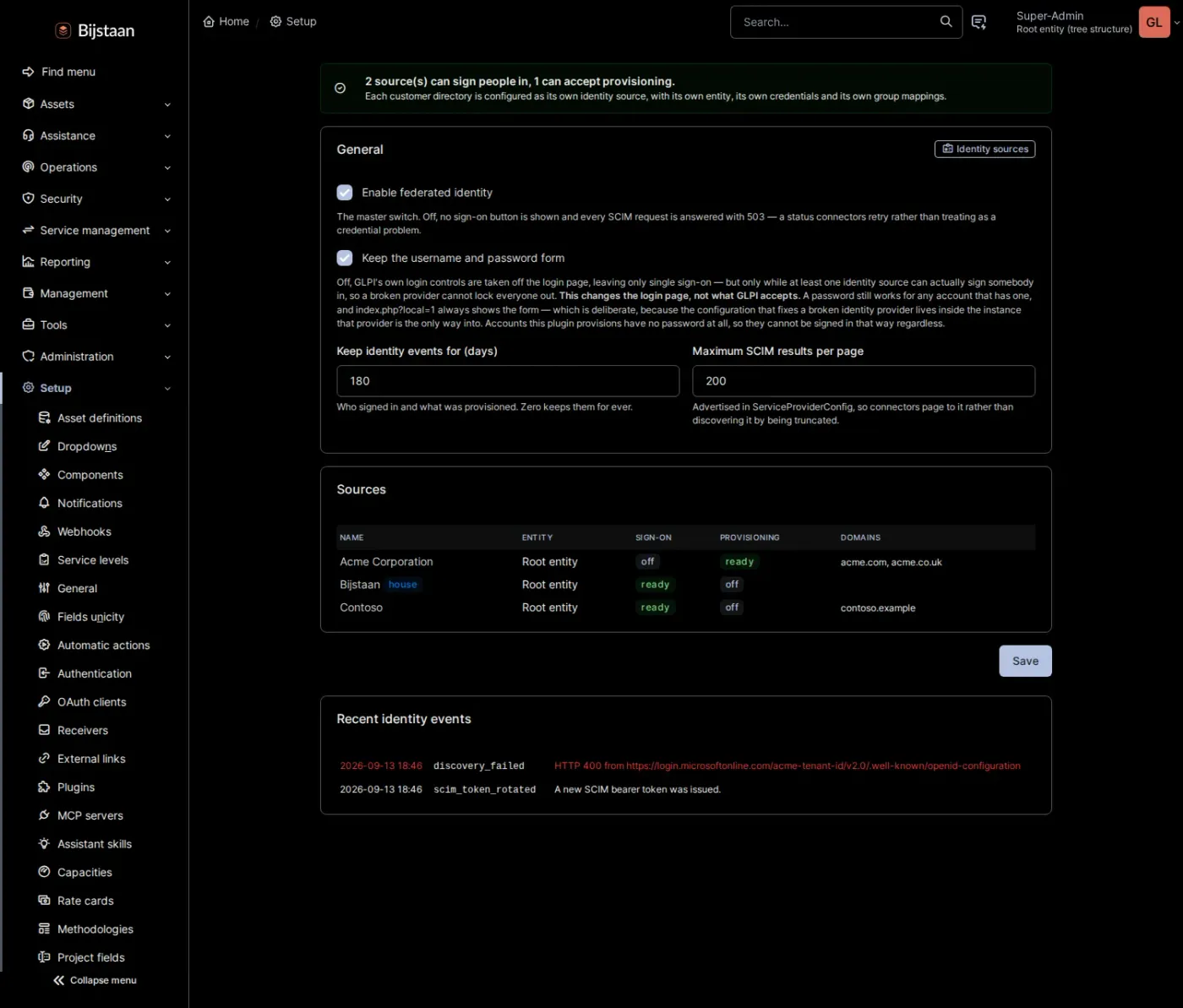Click the Bijstaan logo icon

coord(63,30)
